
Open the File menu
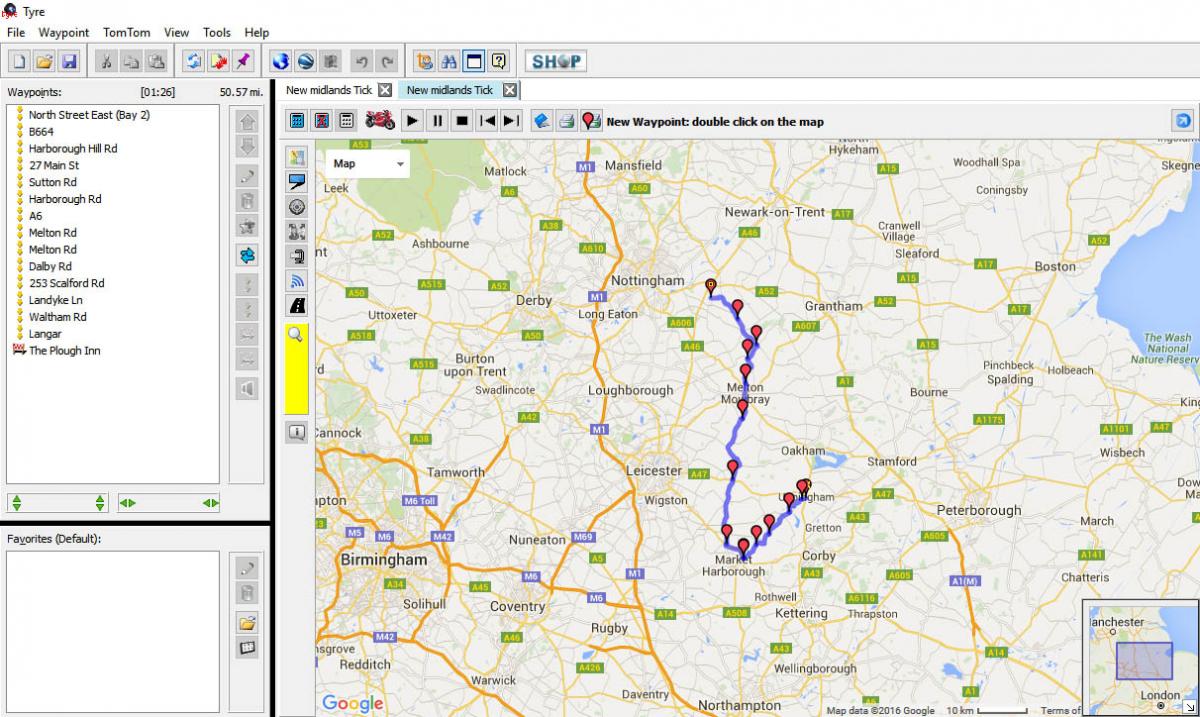pyautogui.click(x=16, y=32)
